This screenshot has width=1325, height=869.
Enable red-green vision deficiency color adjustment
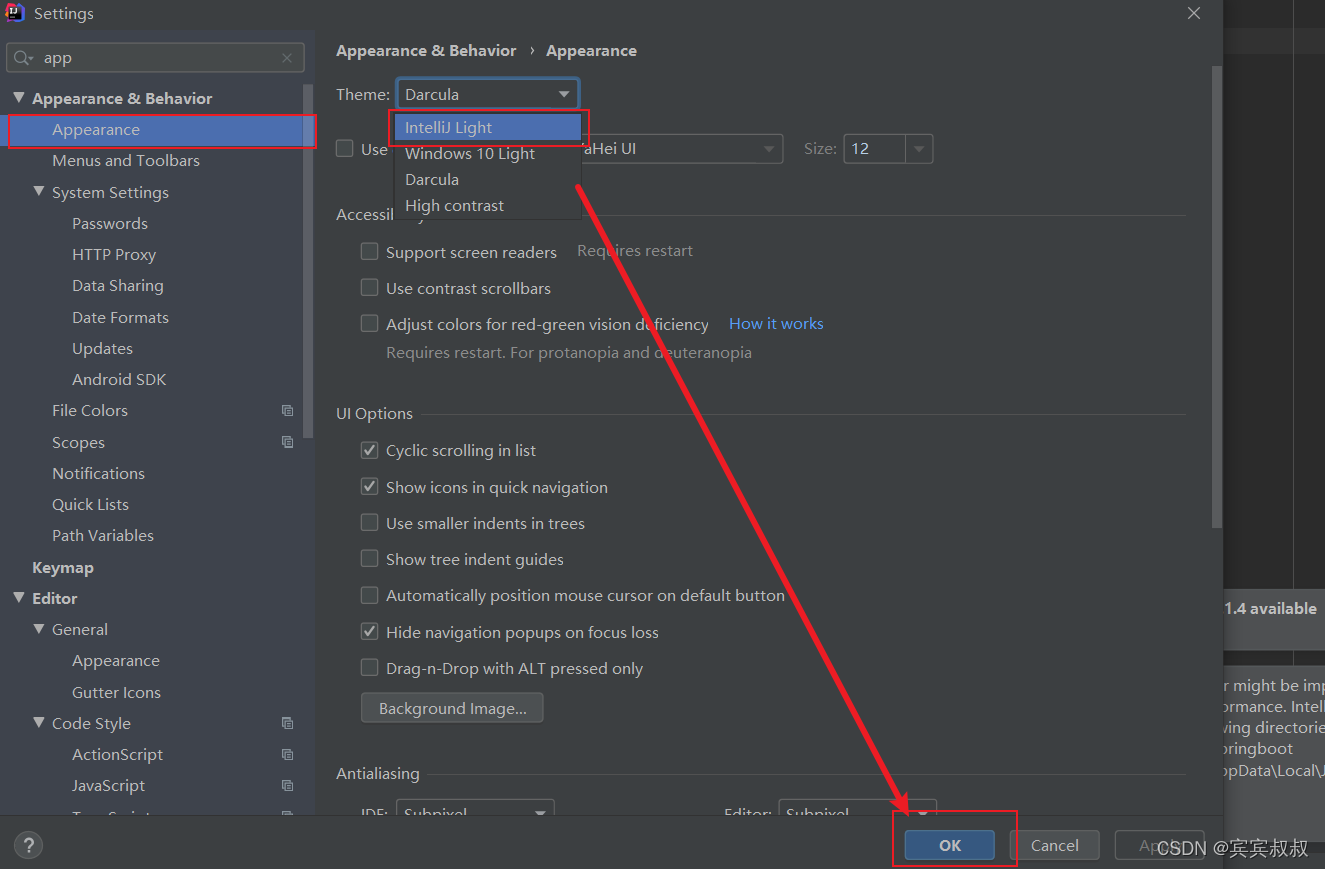point(370,324)
